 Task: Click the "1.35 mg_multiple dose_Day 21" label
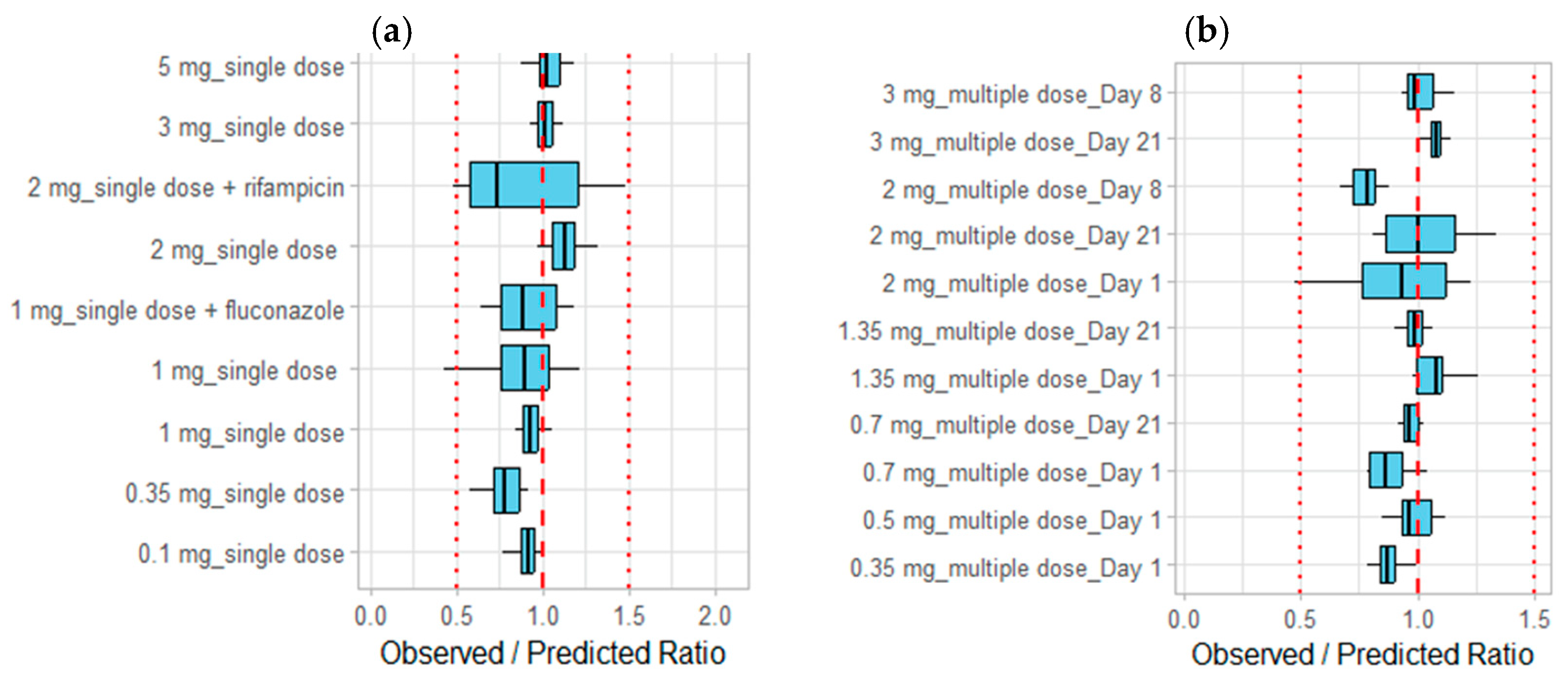coord(999,331)
